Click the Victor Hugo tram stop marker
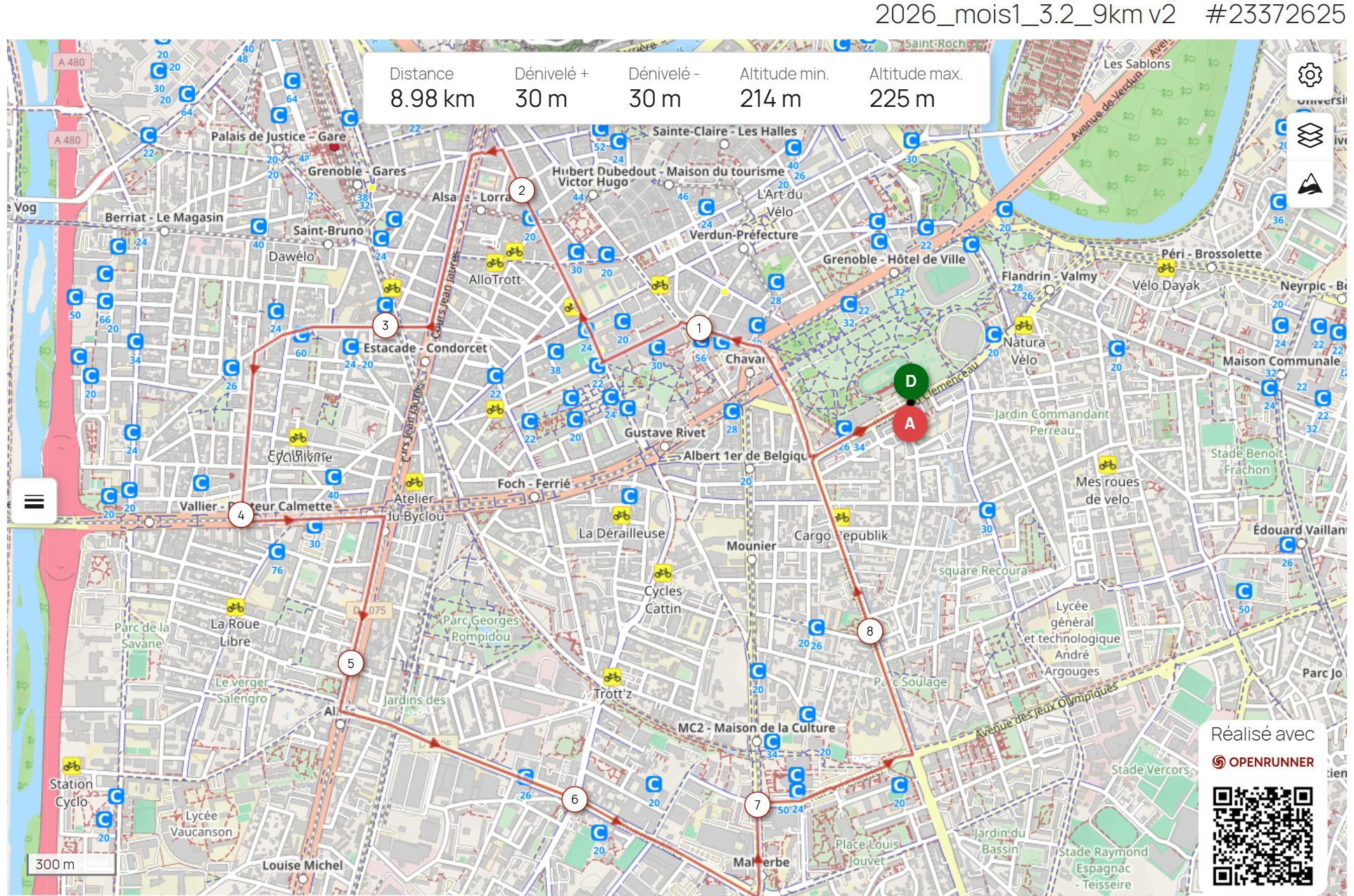The image size is (1354, 896). pyautogui.click(x=592, y=195)
